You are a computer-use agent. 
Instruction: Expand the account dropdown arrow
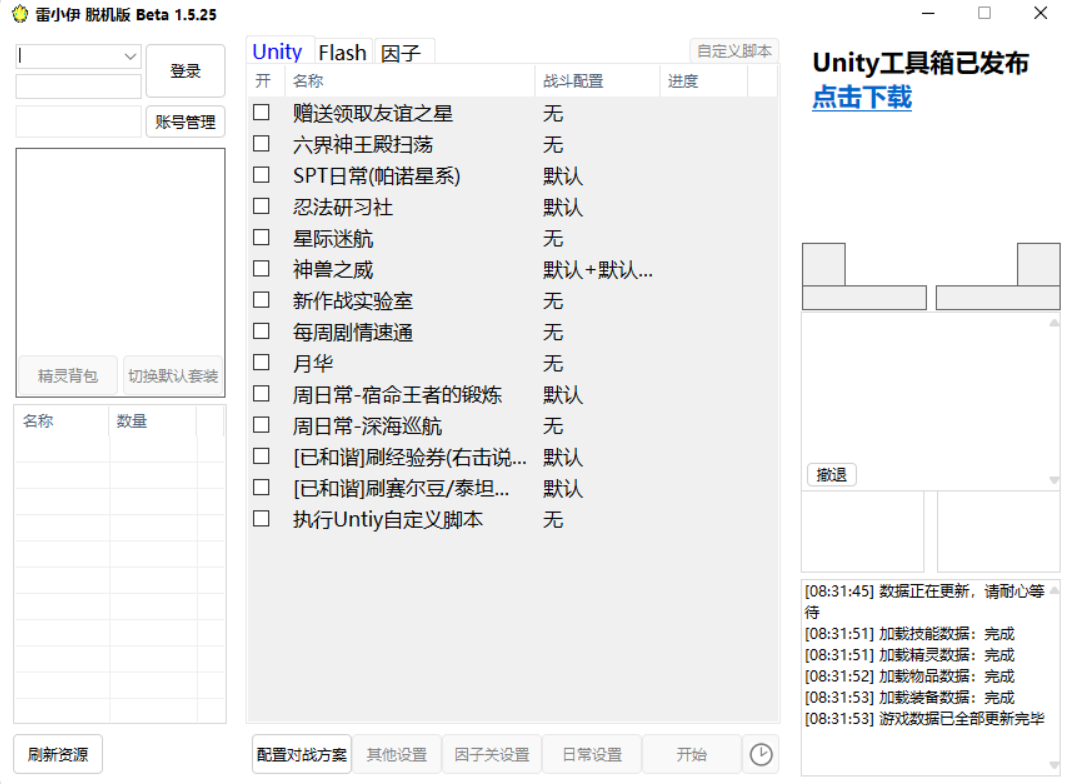tap(130, 56)
